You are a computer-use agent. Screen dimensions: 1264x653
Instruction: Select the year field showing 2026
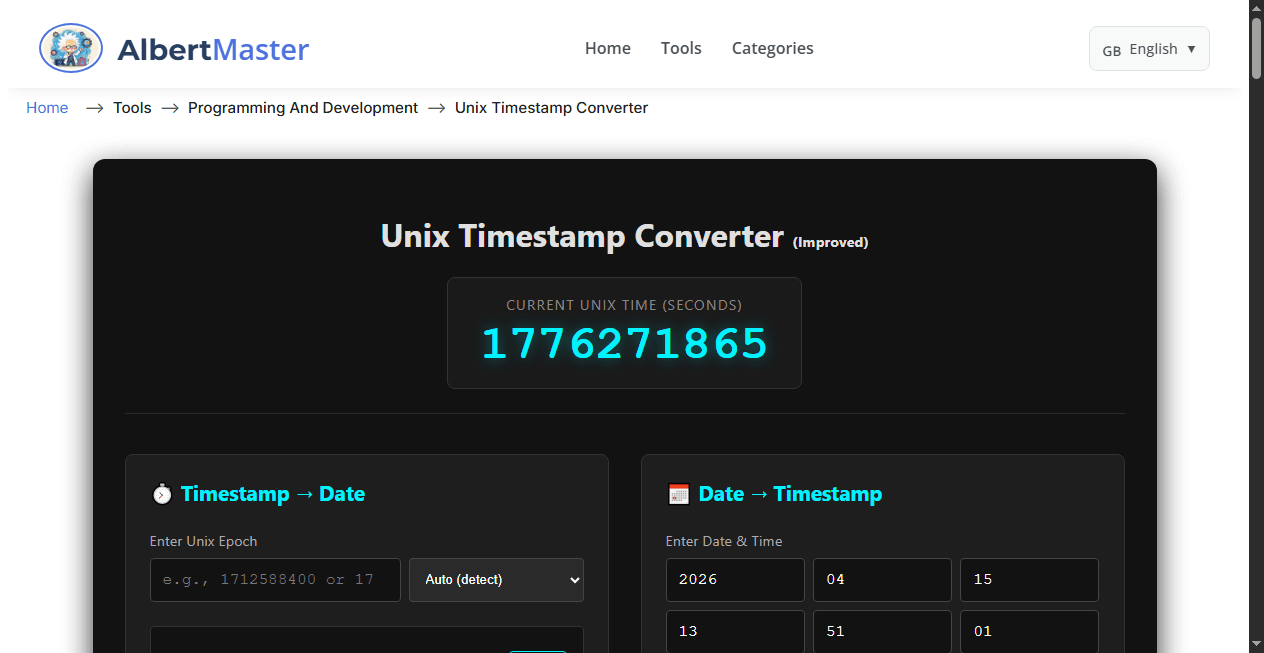[735, 579]
